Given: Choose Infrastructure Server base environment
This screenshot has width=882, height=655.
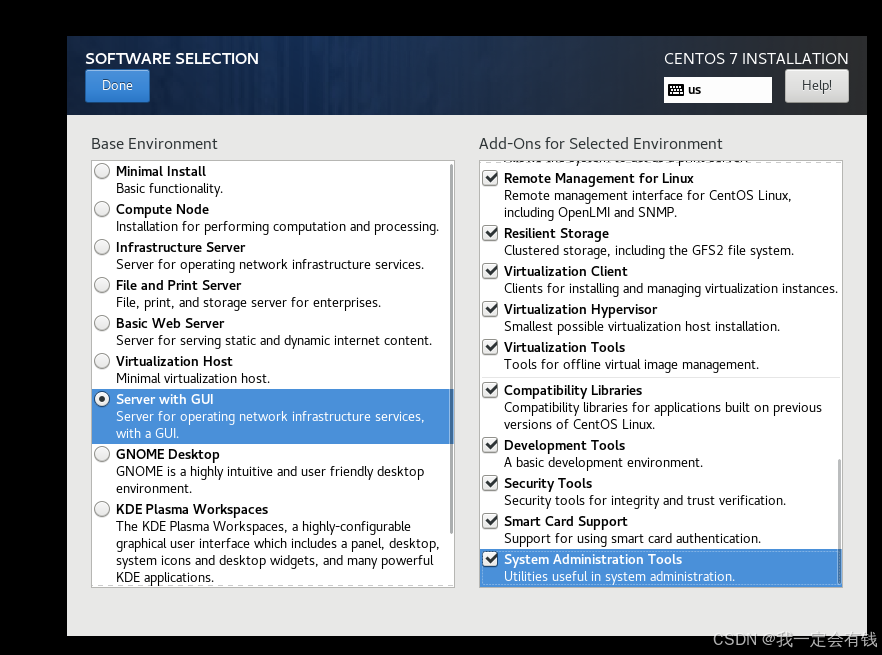Looking at the screenshot, I should [102, 247].
